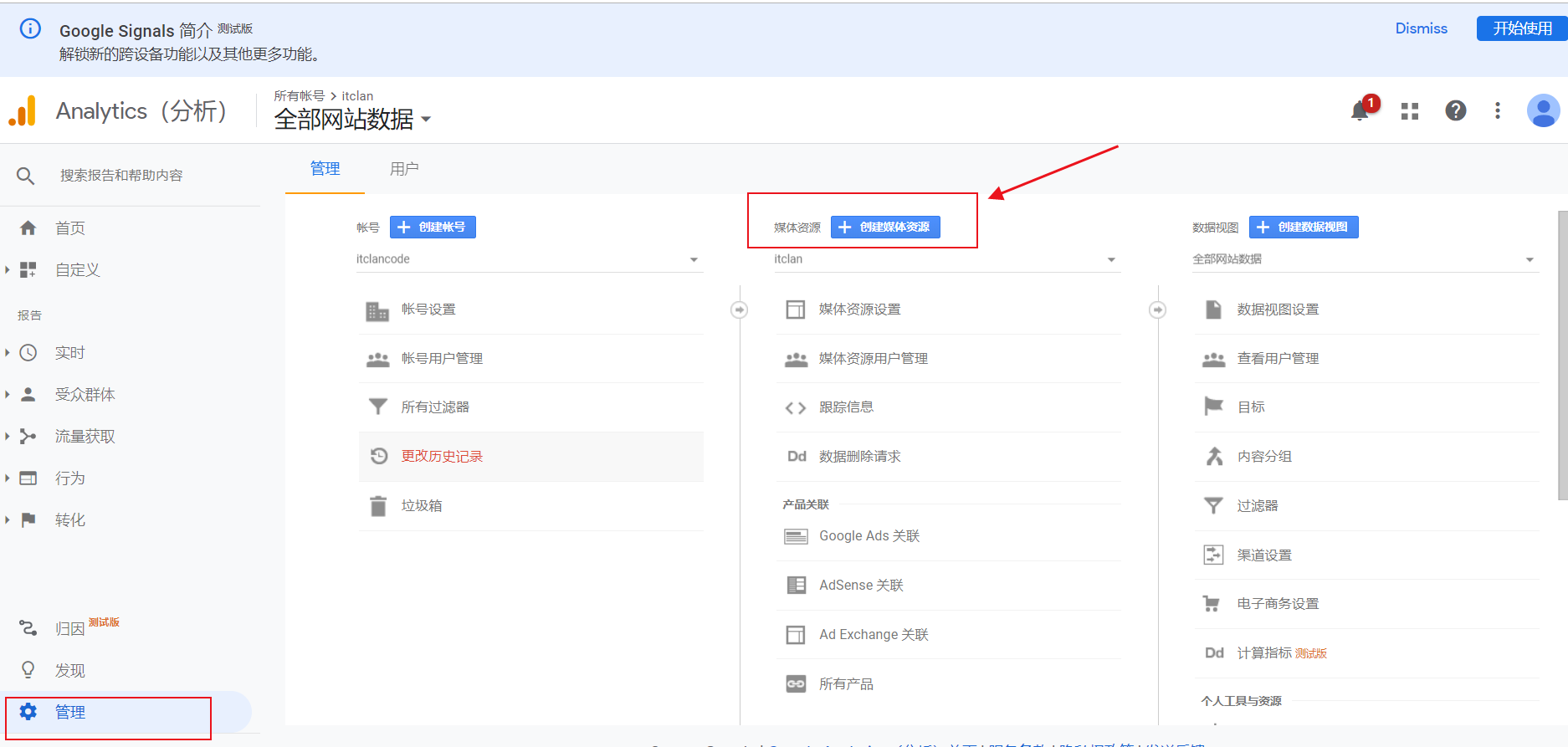Open the itclancode account dropdown

(x=529, y=259)
